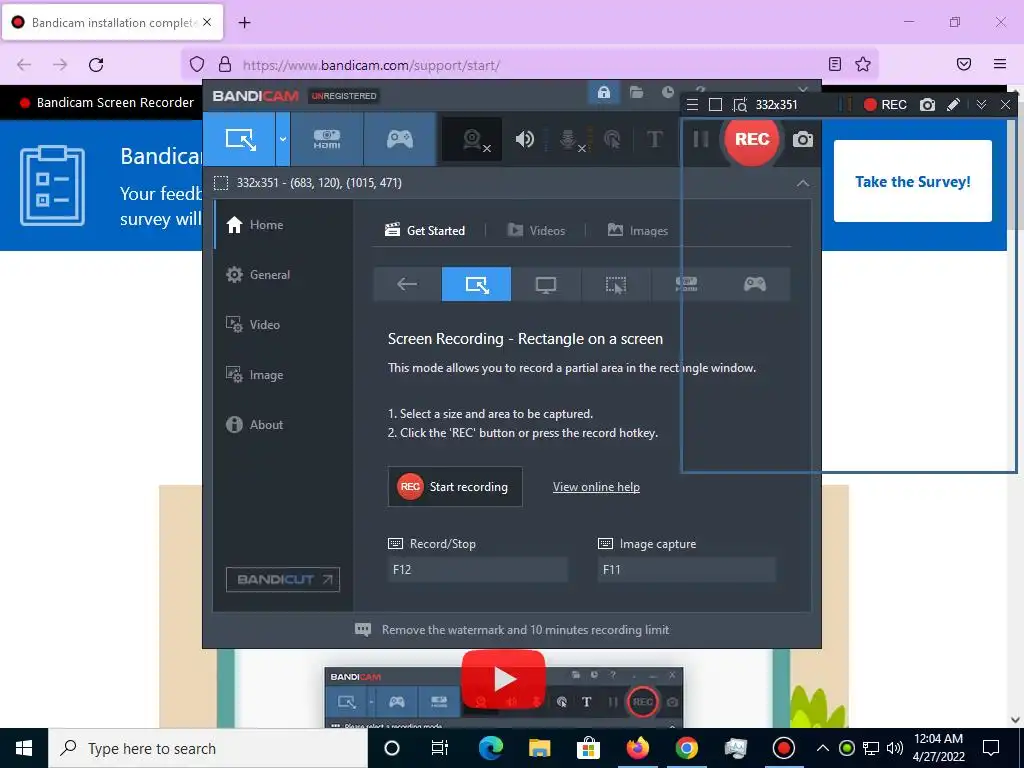Toggle the text overlay T icon
Viewport: 1024px width, 768px height.
[x=654, y=139]
